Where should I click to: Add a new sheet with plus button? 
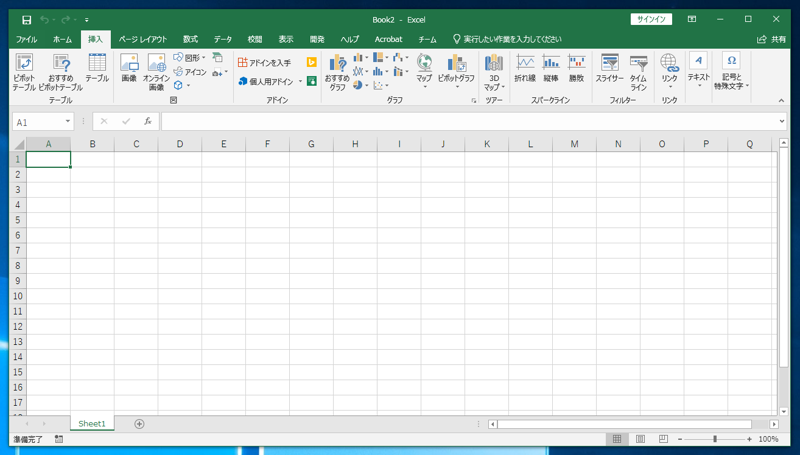139,424
